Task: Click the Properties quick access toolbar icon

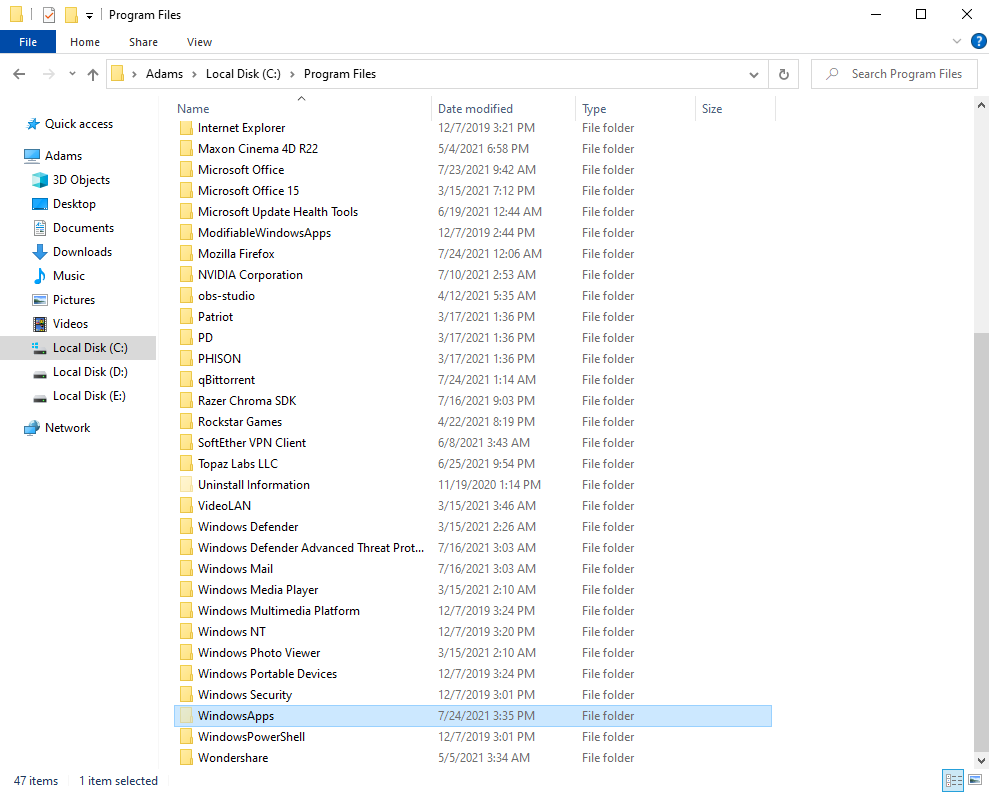Action: coord(49,15)
